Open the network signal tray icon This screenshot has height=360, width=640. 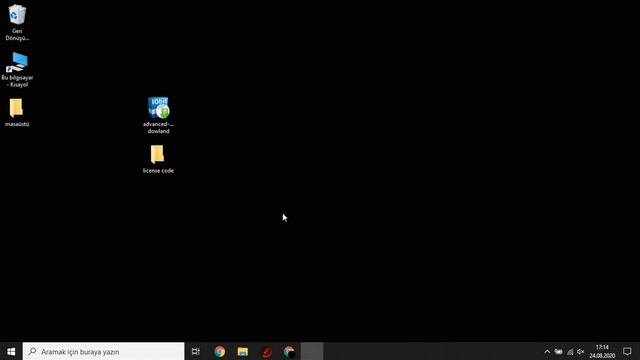pyautogui.click(x=570, y=351)
